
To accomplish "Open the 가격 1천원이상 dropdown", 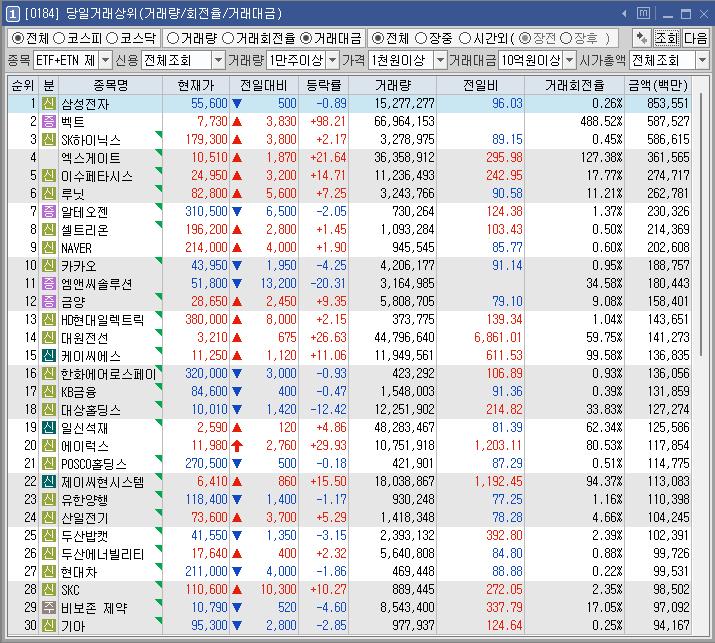I will [440, 60].
